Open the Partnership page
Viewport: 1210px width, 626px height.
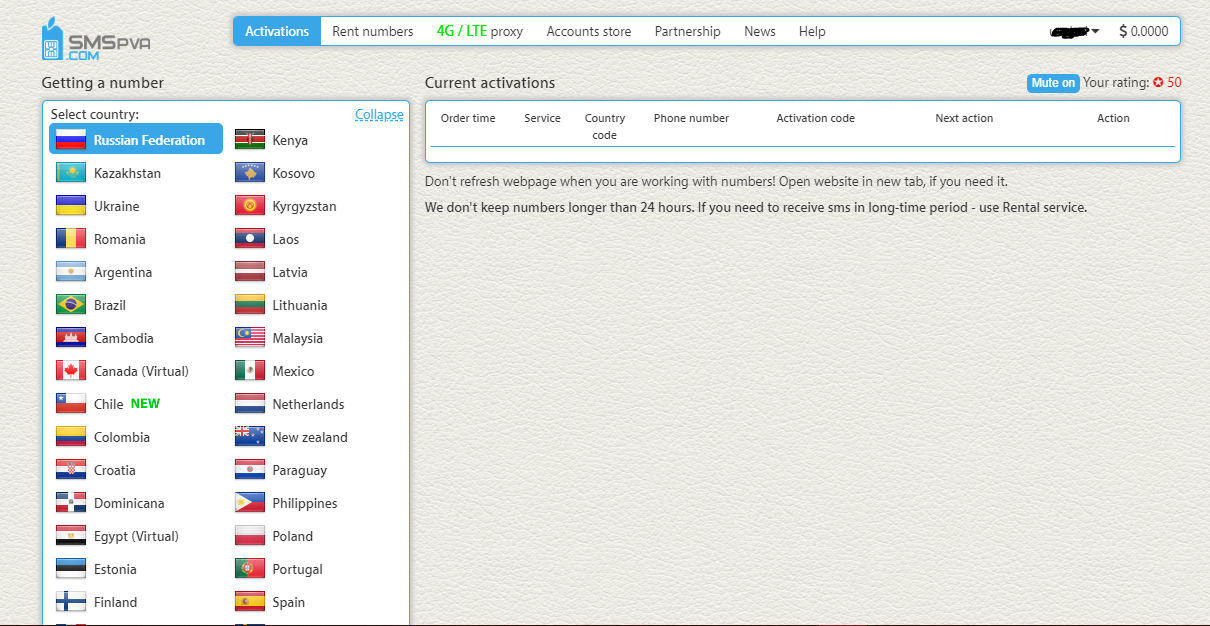coord(687,31)
